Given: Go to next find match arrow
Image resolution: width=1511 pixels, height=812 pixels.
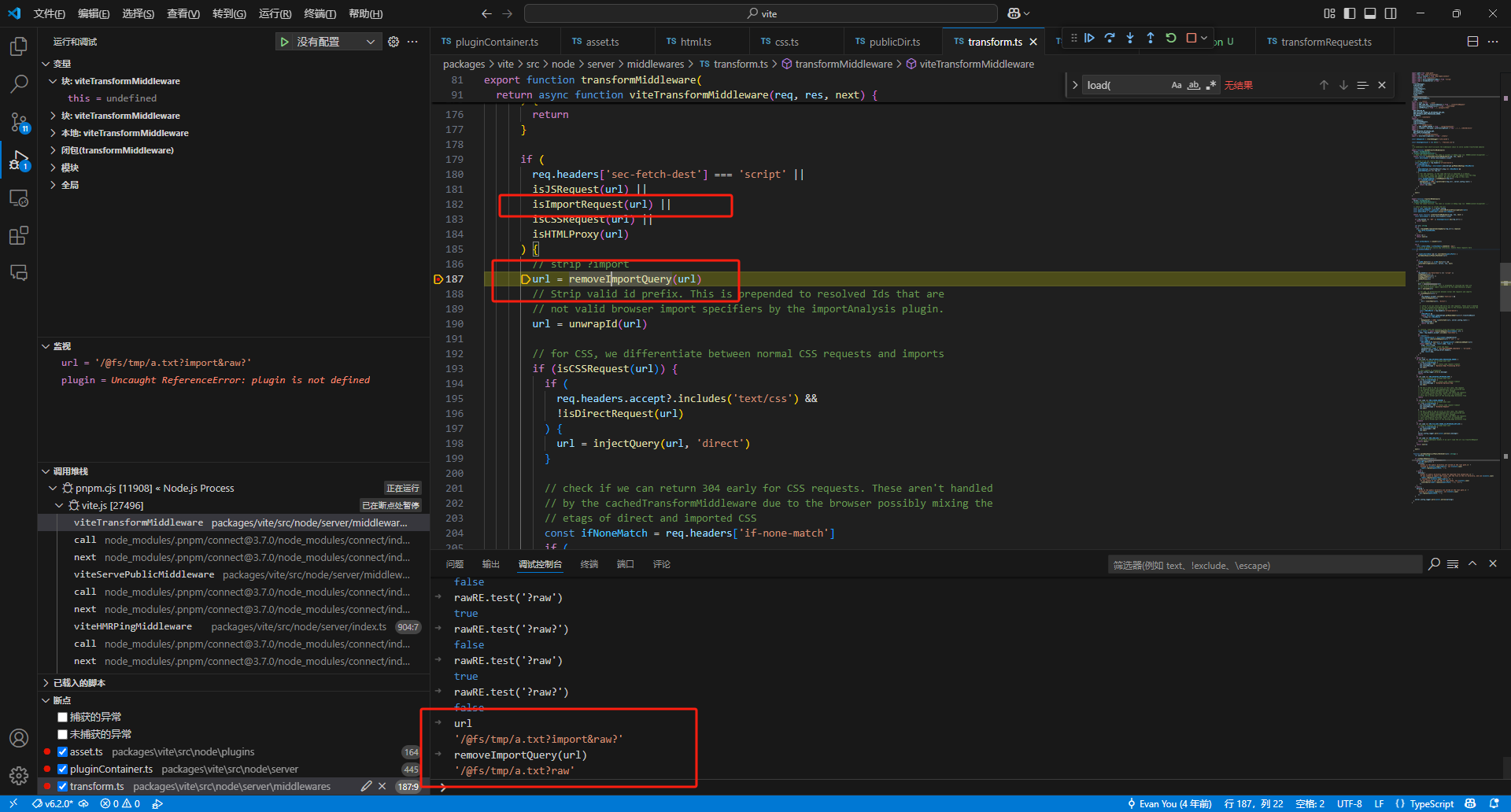Looking at the screenshot, I should 1343,85.
